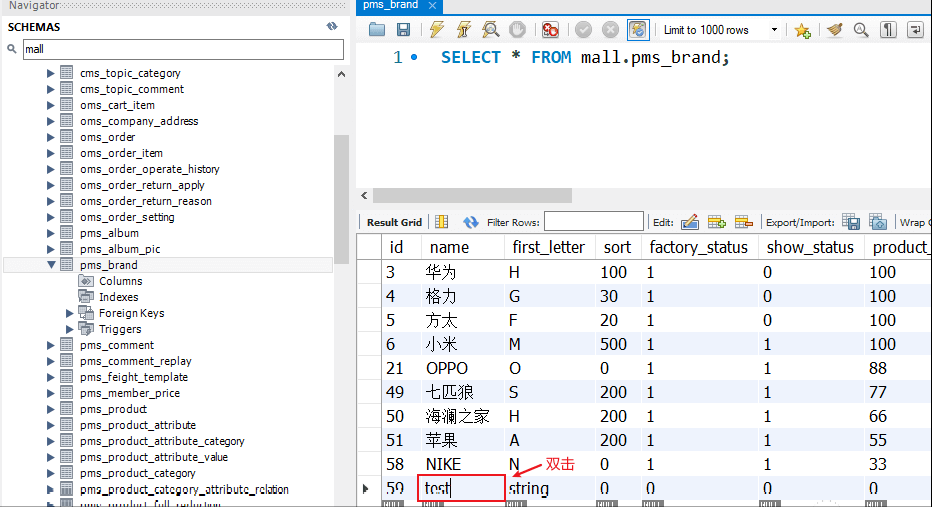Screen dimensions: 932x507
Task: Select the NIKE name cell
Action: coord(462,464)
